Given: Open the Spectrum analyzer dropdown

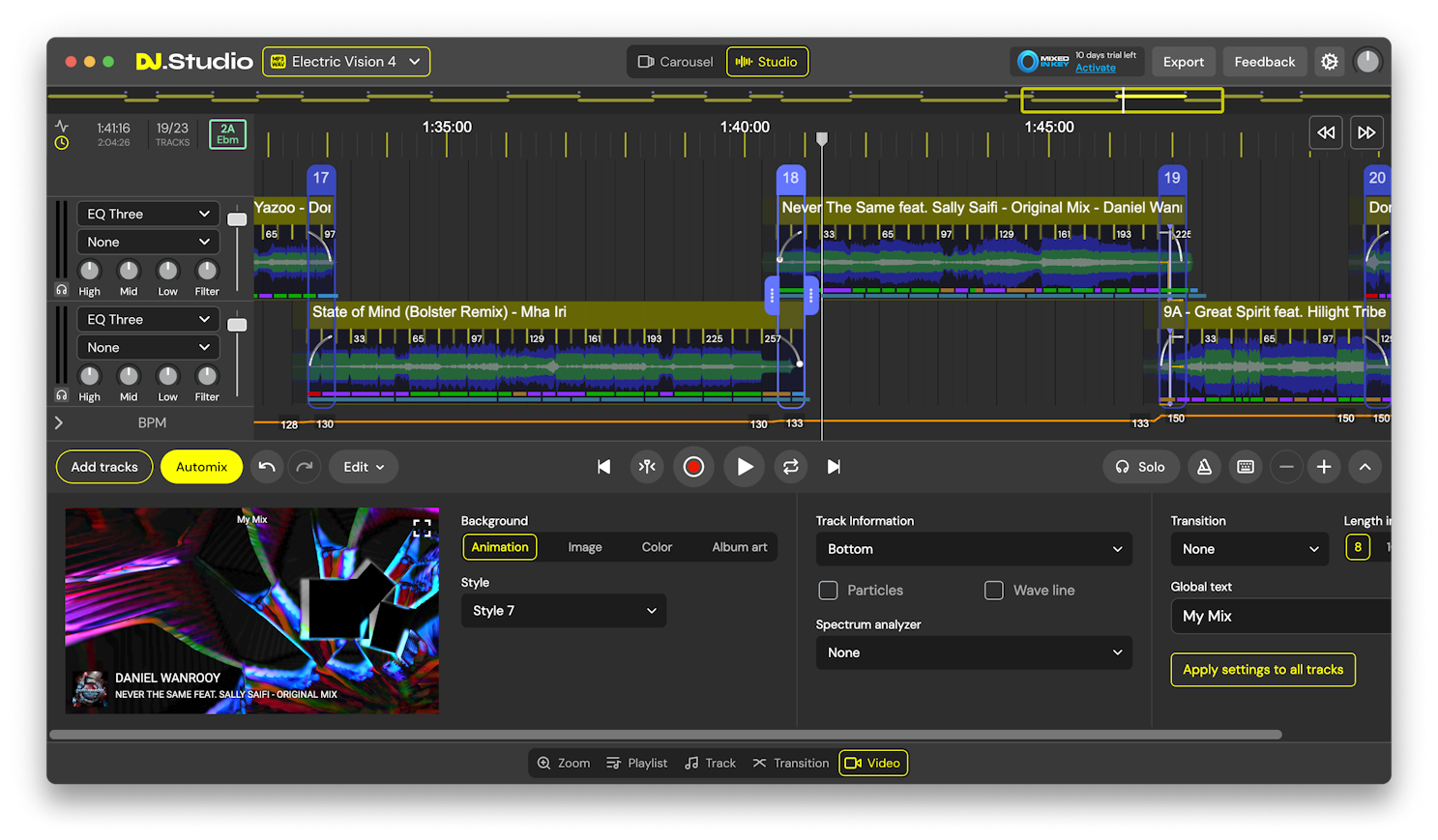Looking at the screenshot, I should [974, 652].
